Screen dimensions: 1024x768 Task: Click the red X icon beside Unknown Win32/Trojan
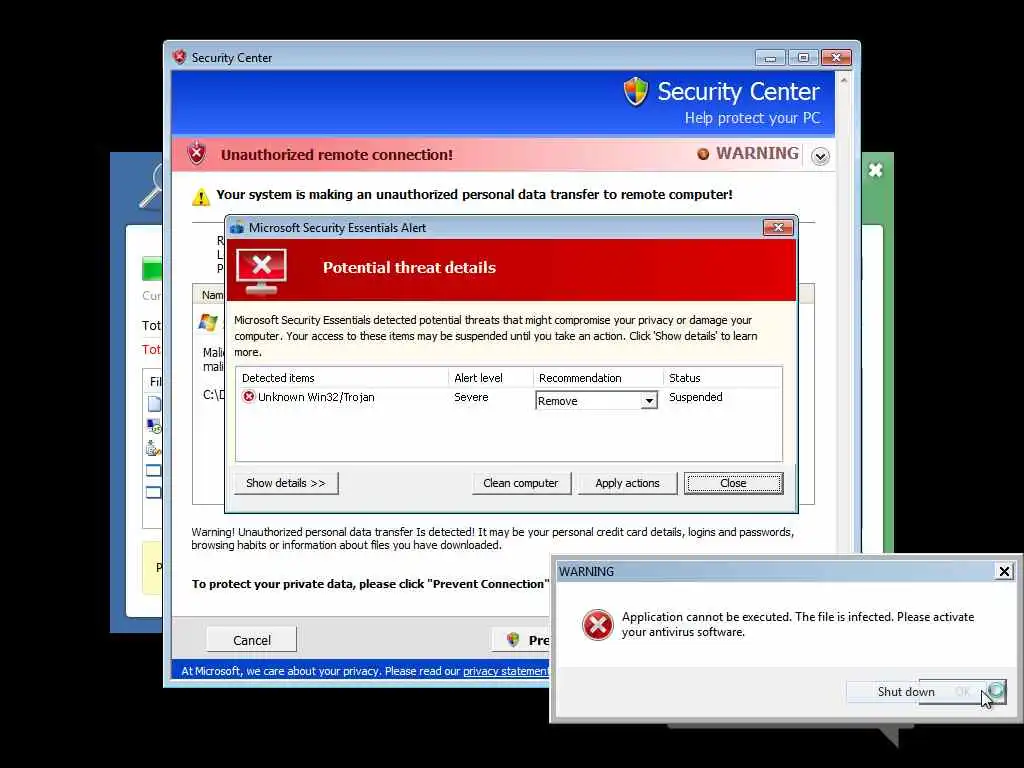pyautogui.click(x=248, y=396)
